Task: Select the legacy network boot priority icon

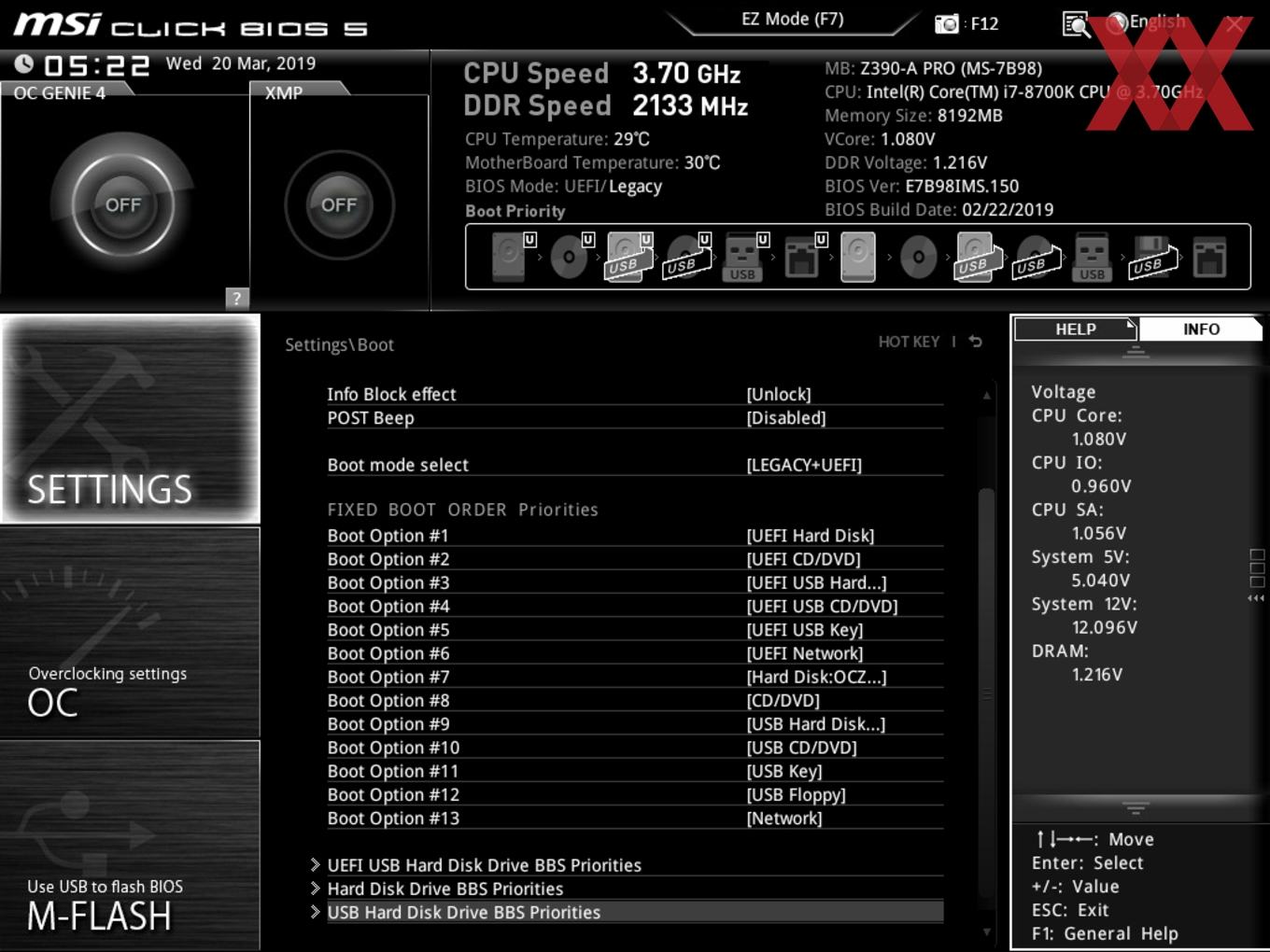Action: [x=1209, y=257]
